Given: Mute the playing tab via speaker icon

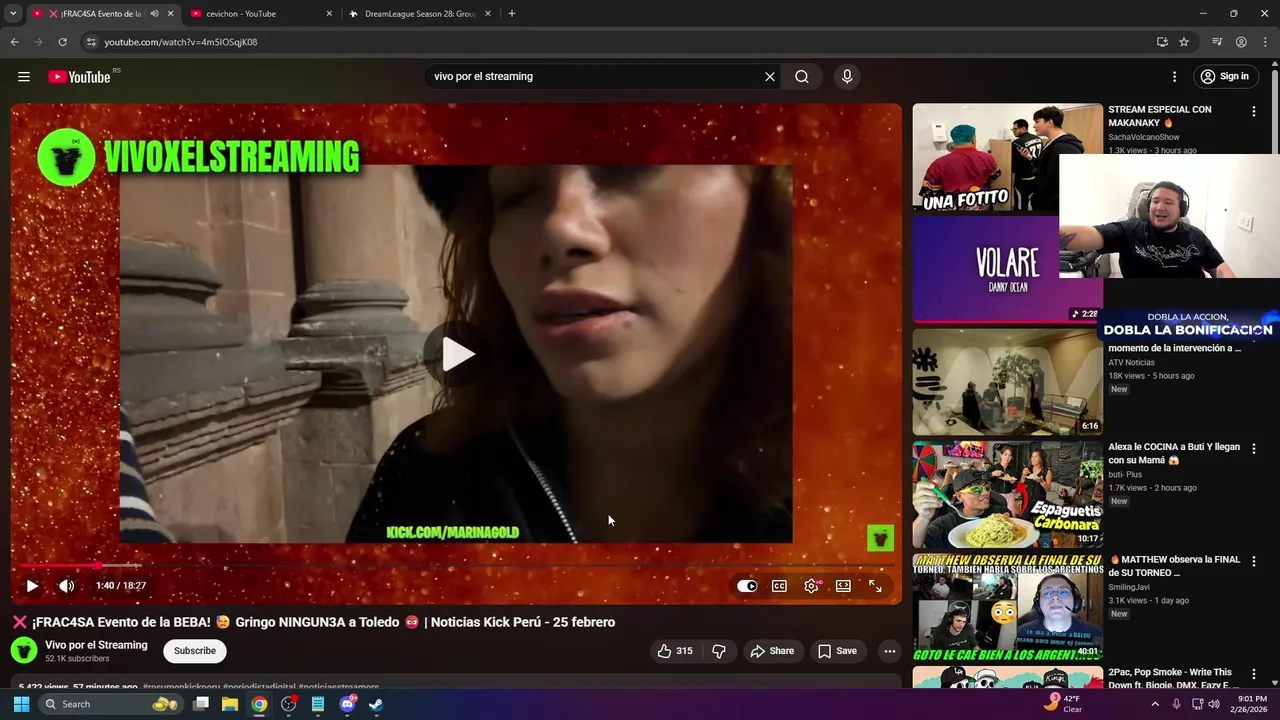Looking at the screenshot, I should [x=154, y=14].
